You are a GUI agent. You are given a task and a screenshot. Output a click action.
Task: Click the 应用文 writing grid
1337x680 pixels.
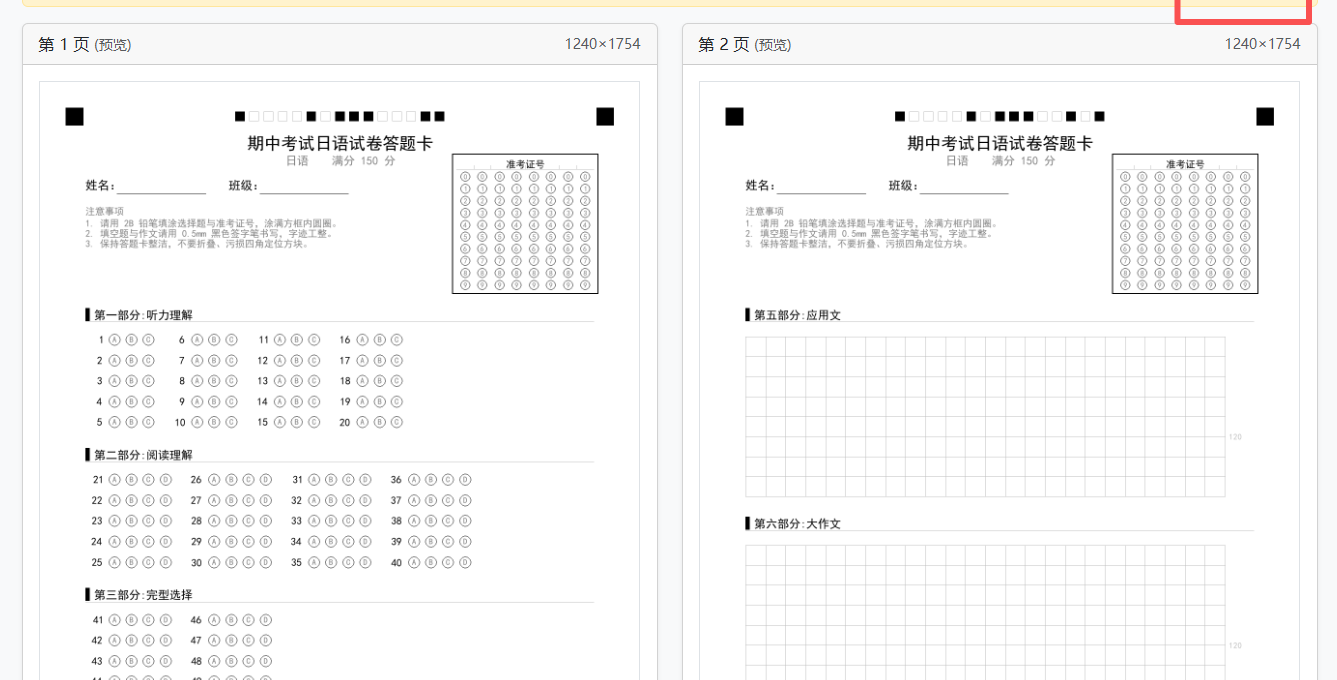point(985,416)
